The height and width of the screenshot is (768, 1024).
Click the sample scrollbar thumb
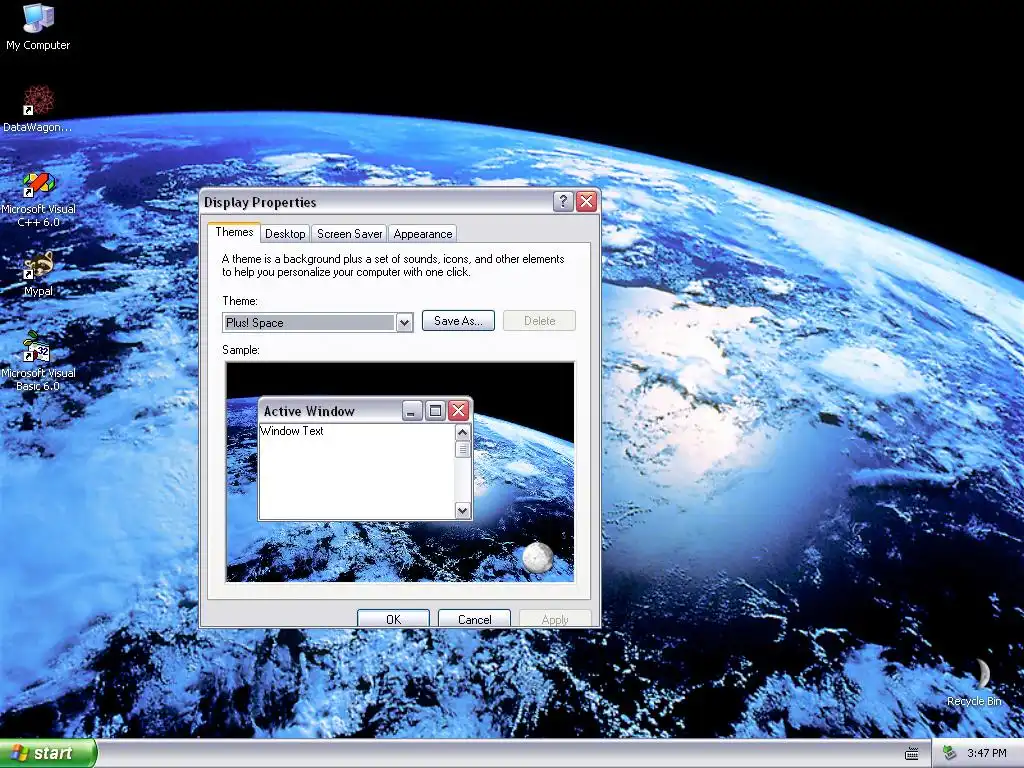click(462, 449)
